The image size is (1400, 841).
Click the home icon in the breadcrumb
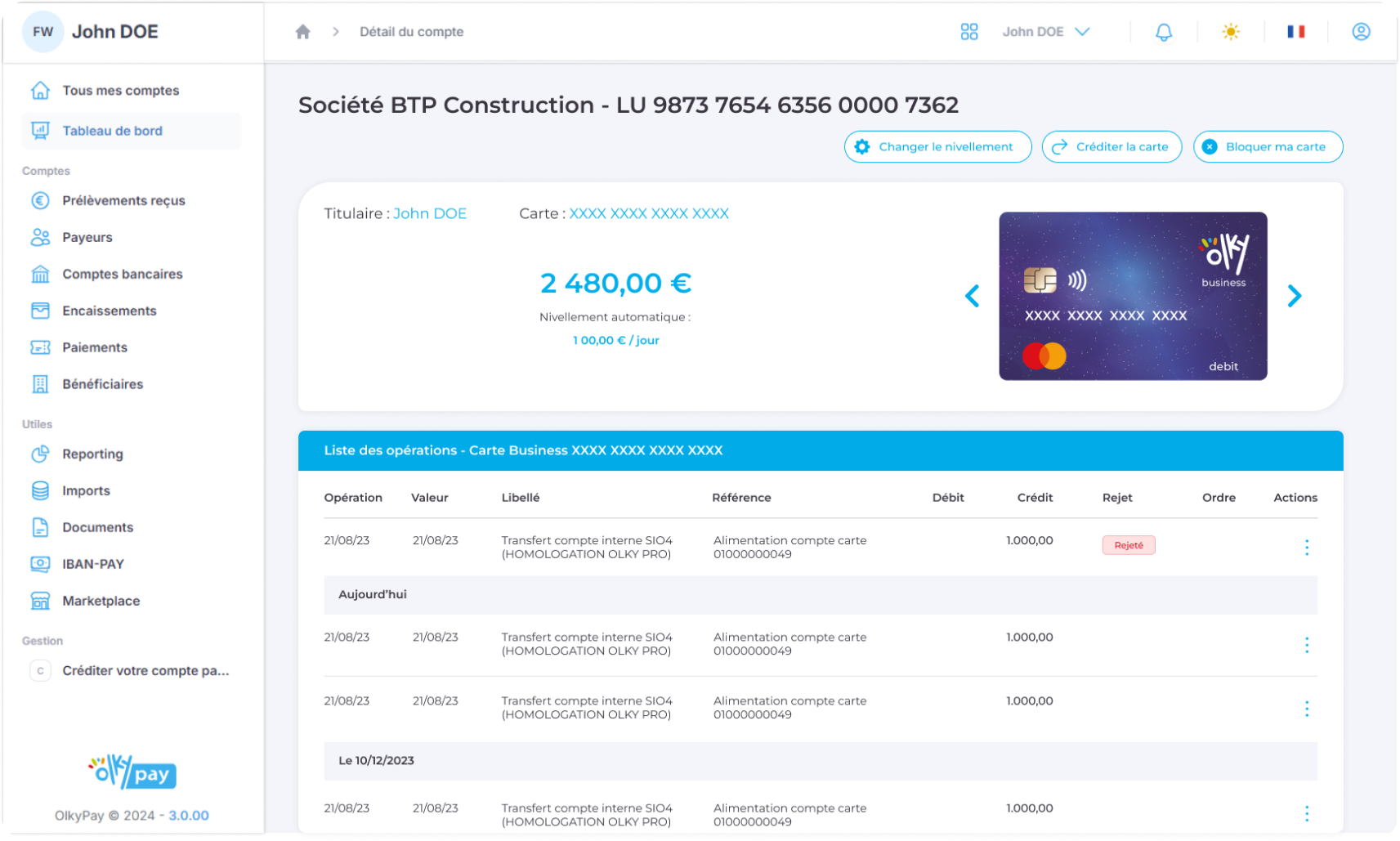(303, 31)
